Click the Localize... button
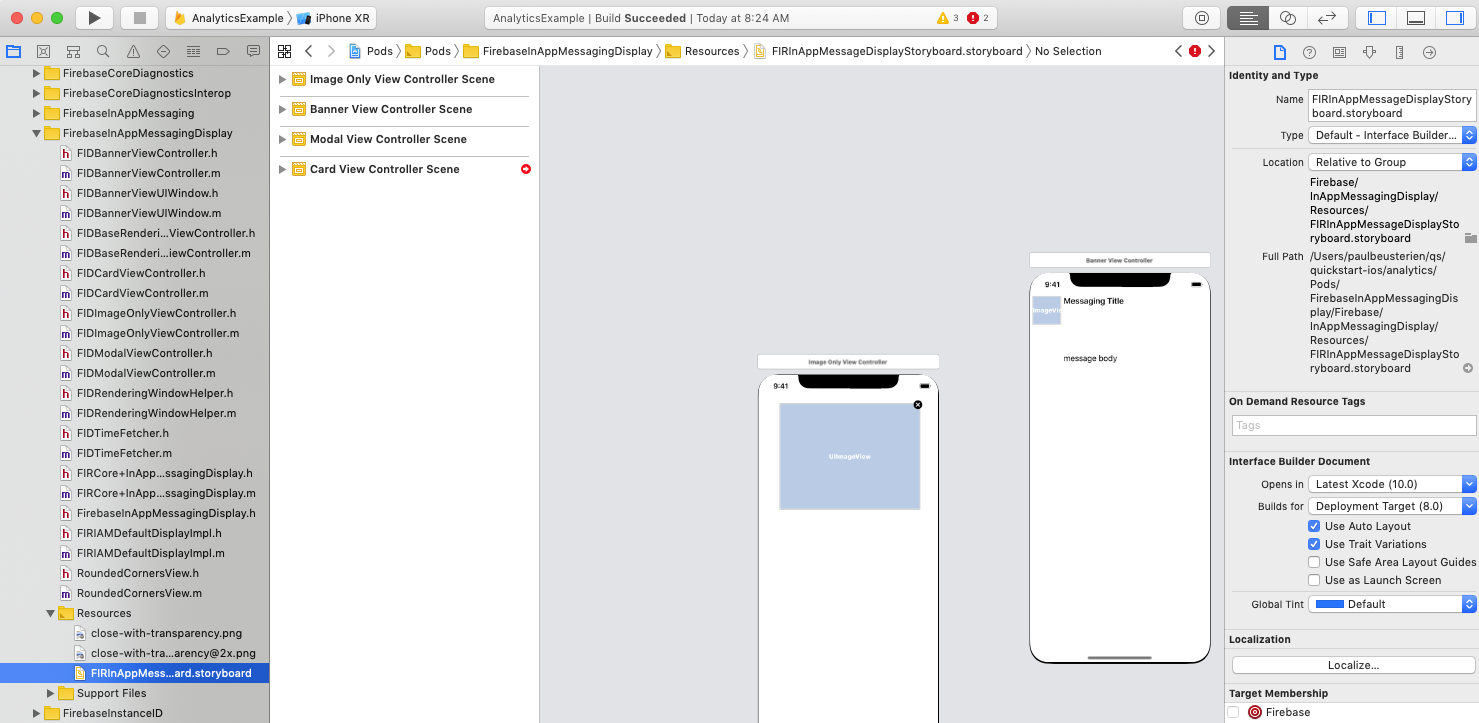This screenshot has height=723, width=1479. (1353, 665)
